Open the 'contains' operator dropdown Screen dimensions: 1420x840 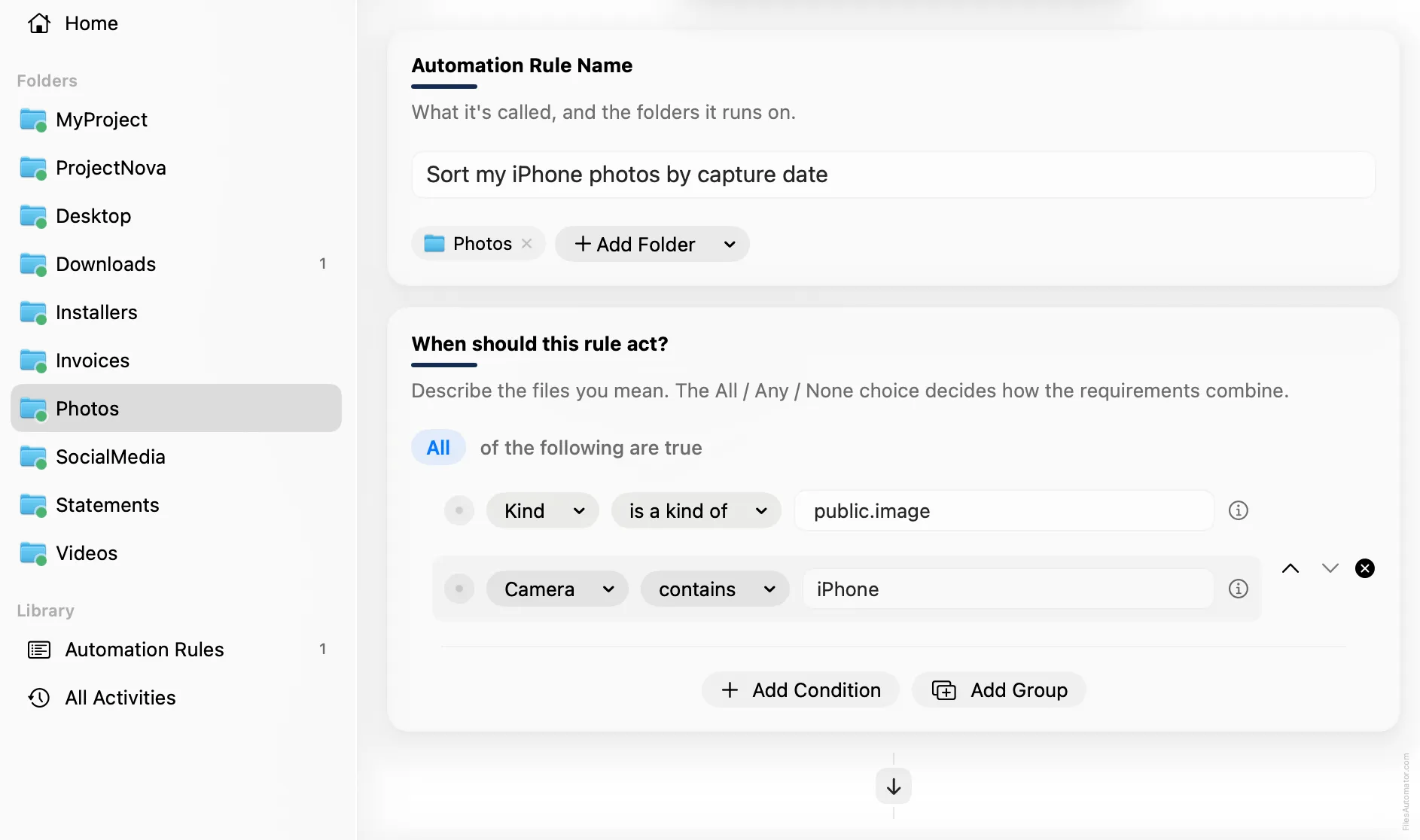[x=715, y=589]
